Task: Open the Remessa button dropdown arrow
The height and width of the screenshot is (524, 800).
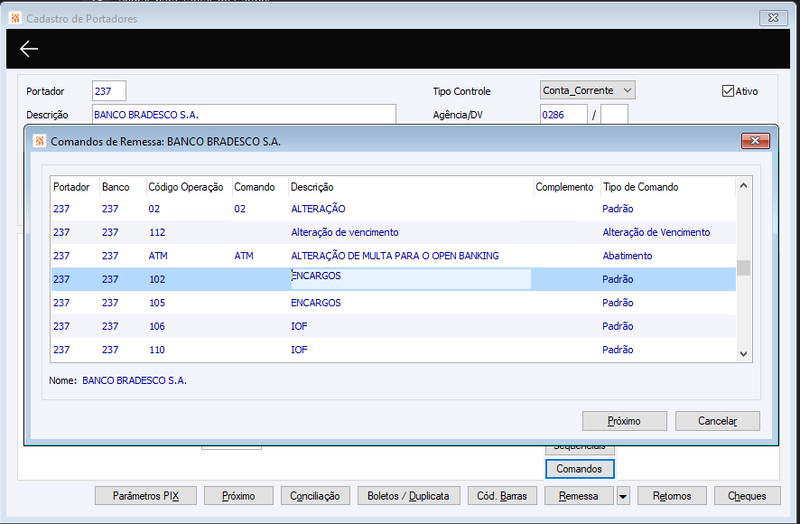Action: click(x=623, y=496)
